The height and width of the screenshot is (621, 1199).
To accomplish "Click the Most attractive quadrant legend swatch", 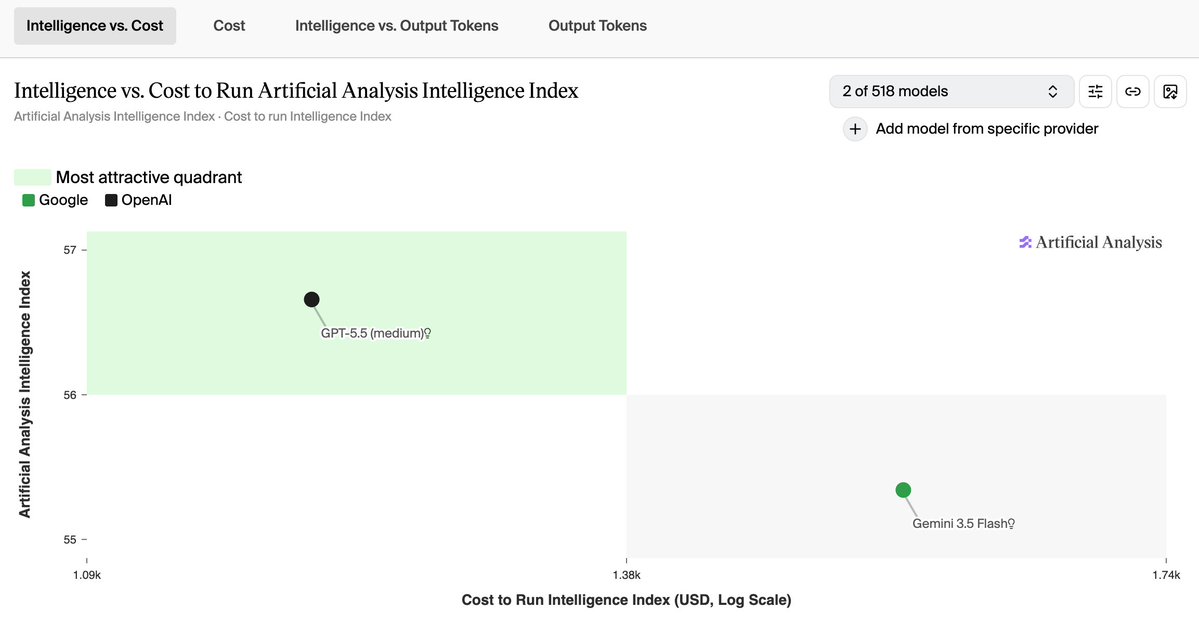I will (x=33, y=177).
